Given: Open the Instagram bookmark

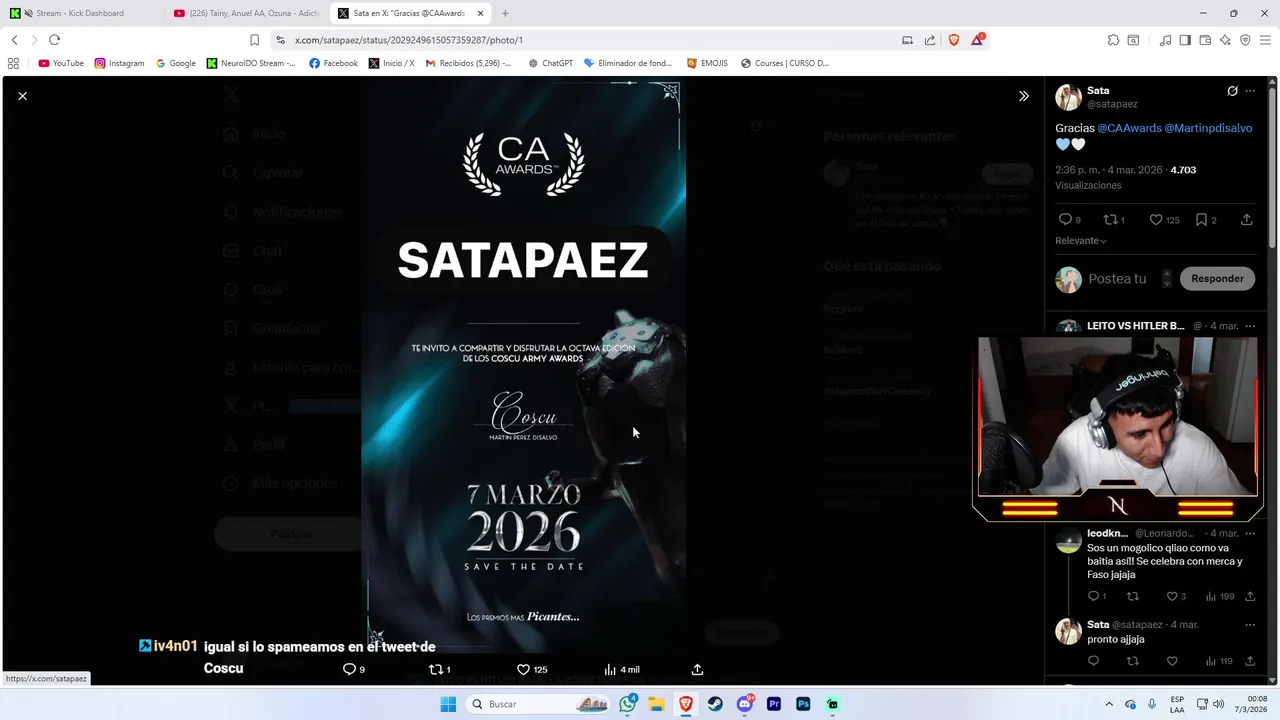Looking at the screenshot, I should pyautogui.click(x=119, y=63).
